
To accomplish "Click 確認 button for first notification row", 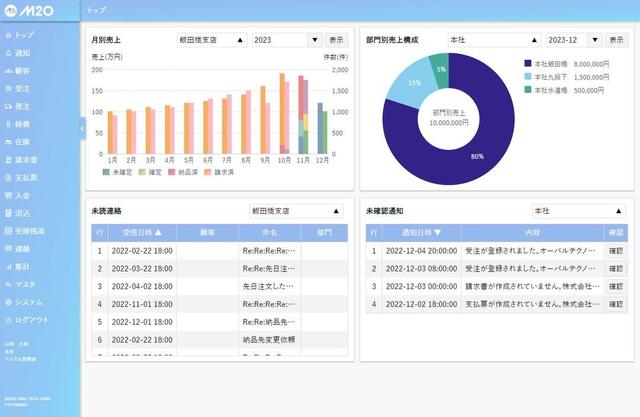I will click(x=615, y=251).
